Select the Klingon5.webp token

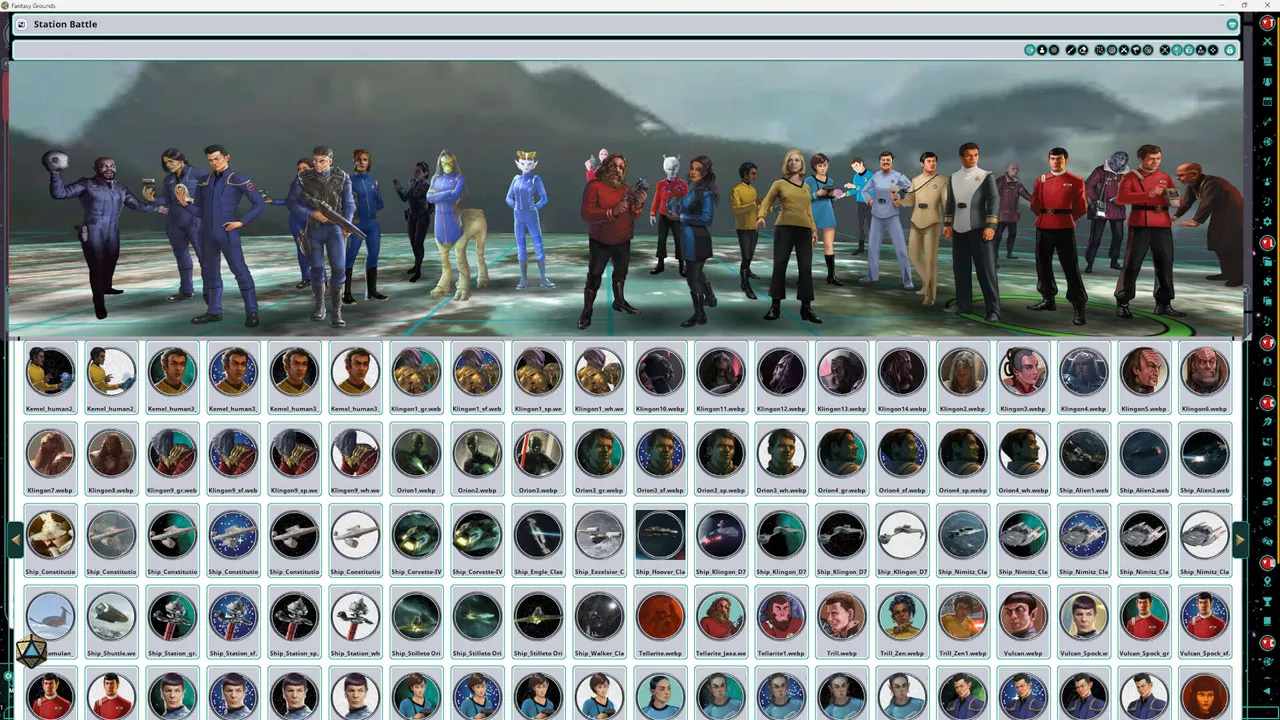pyautogui.click(x=1144, y=378)
